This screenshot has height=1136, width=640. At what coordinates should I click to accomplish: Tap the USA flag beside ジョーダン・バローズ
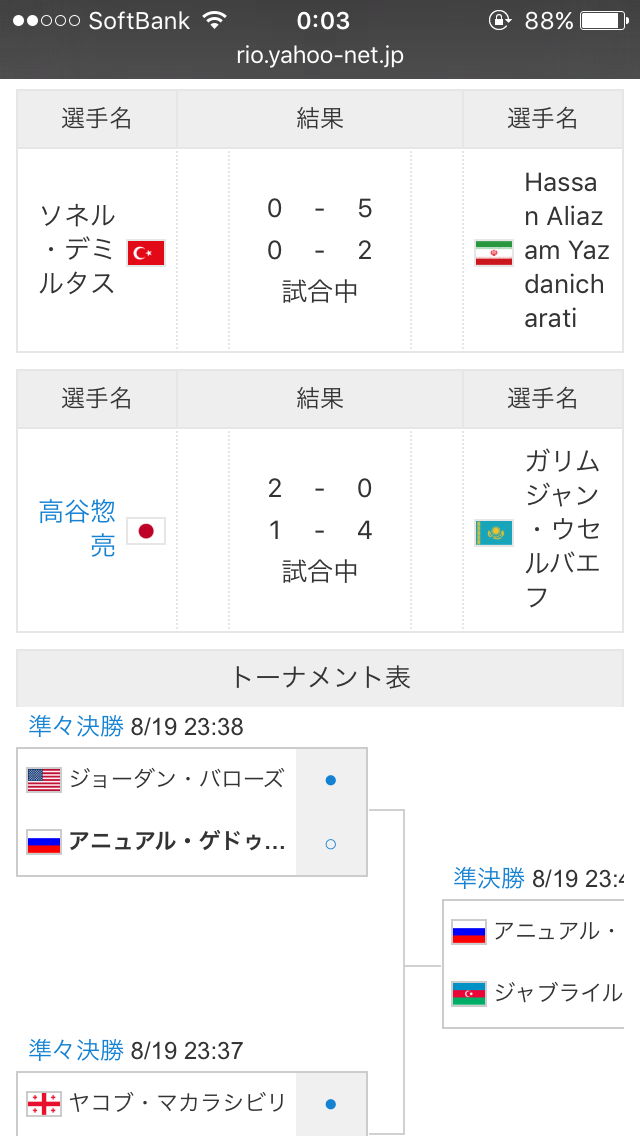[44, 780]
